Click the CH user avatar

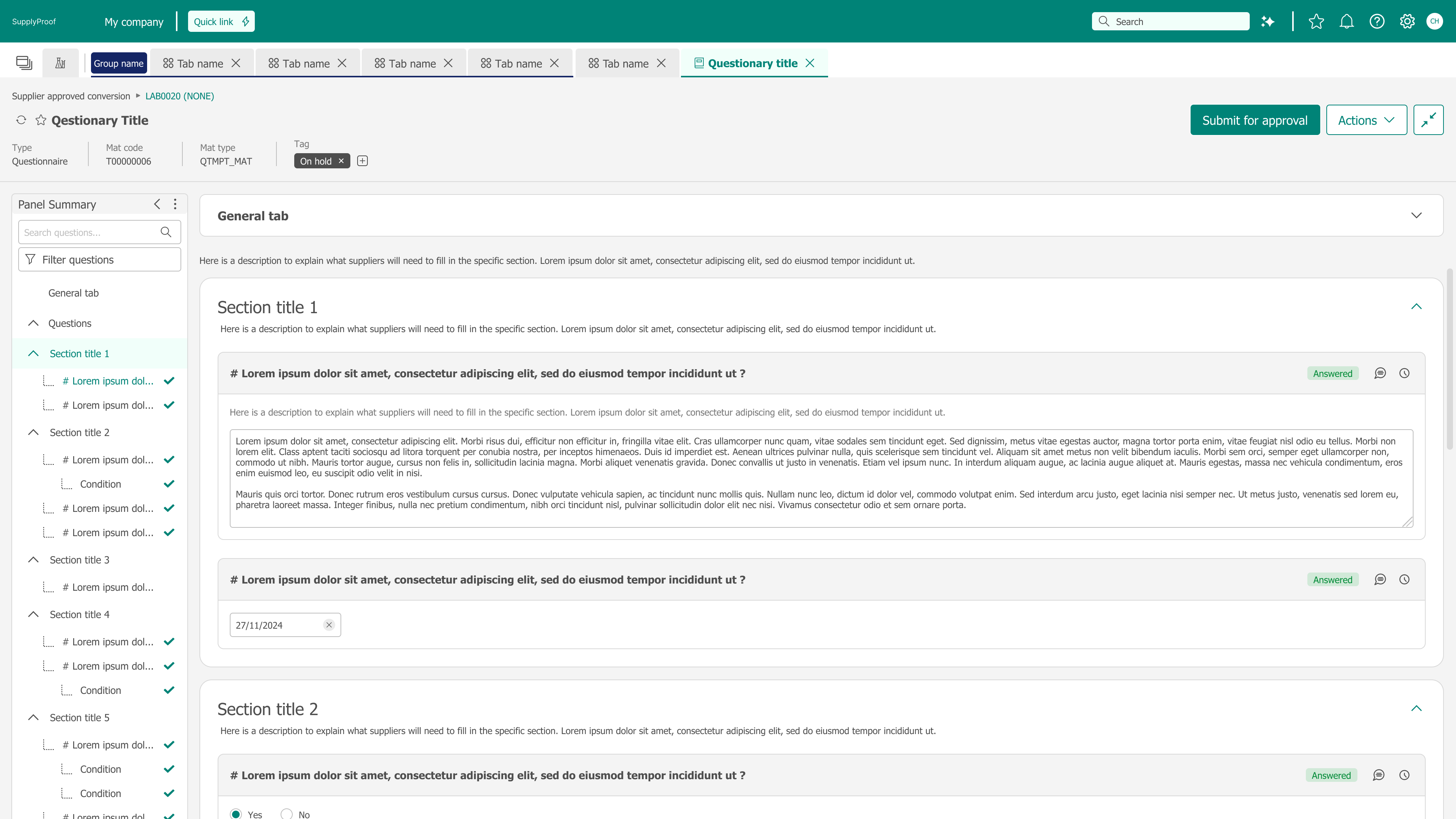pos(1434,22)
